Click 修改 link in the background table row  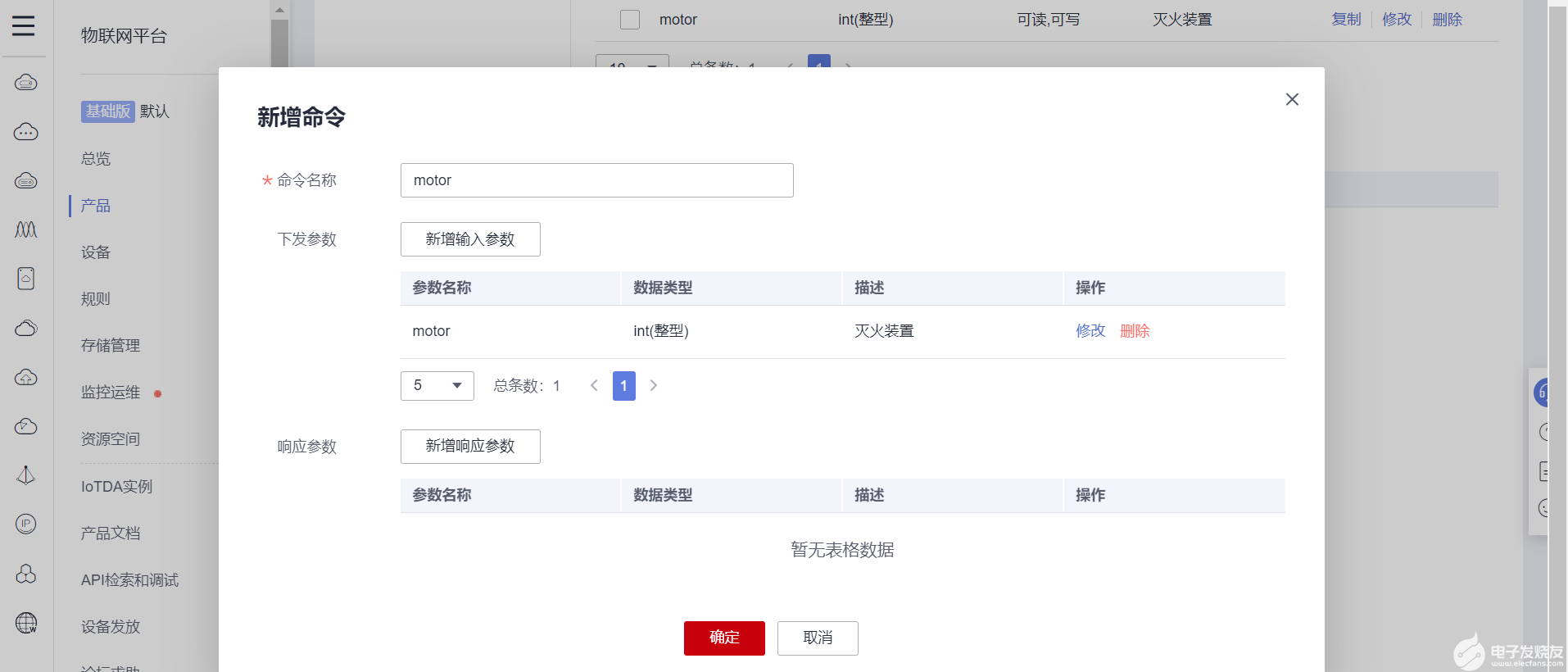point(1397,20)
